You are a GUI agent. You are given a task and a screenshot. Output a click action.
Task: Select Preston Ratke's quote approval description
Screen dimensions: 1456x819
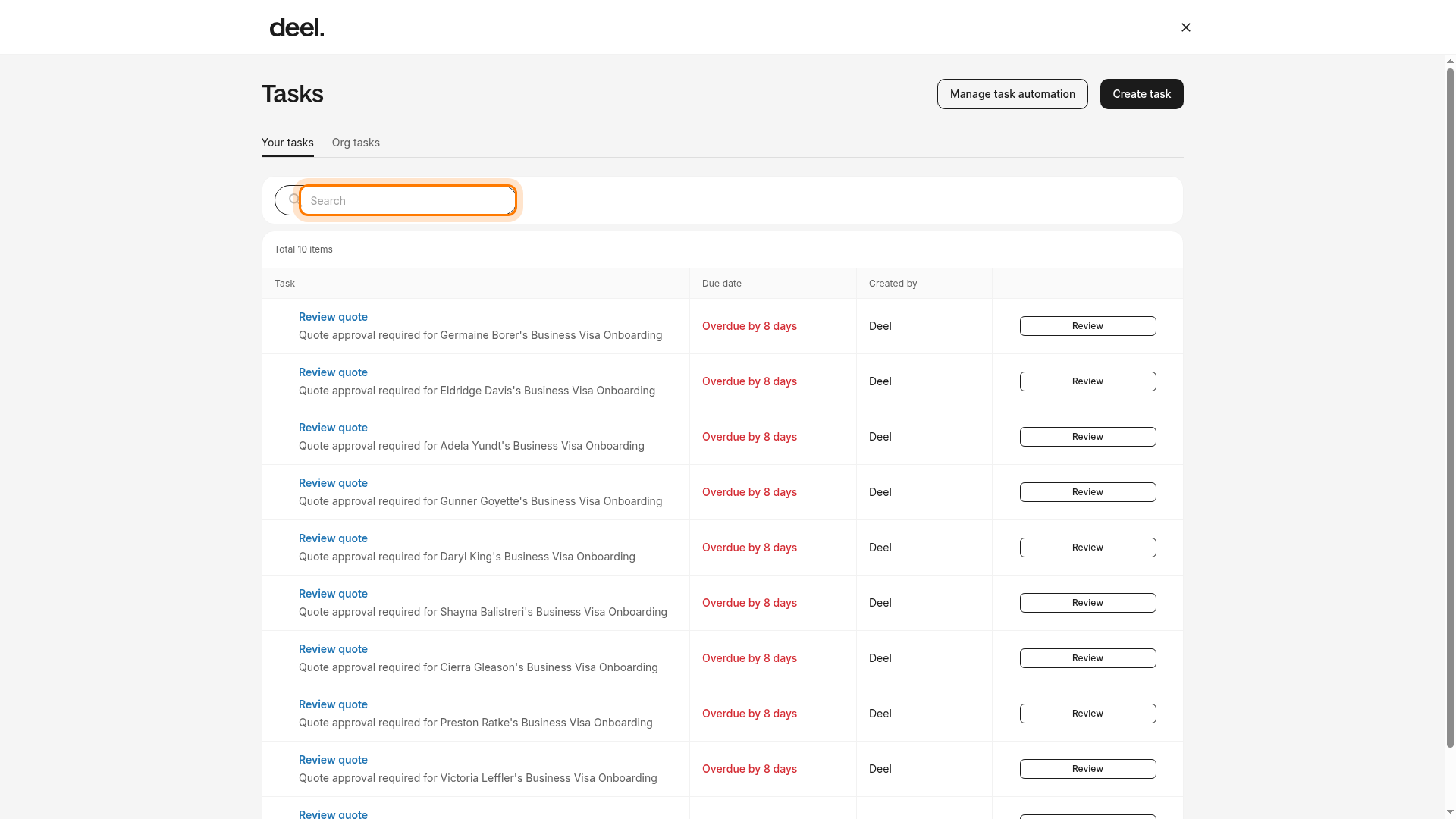click(475, 723)
